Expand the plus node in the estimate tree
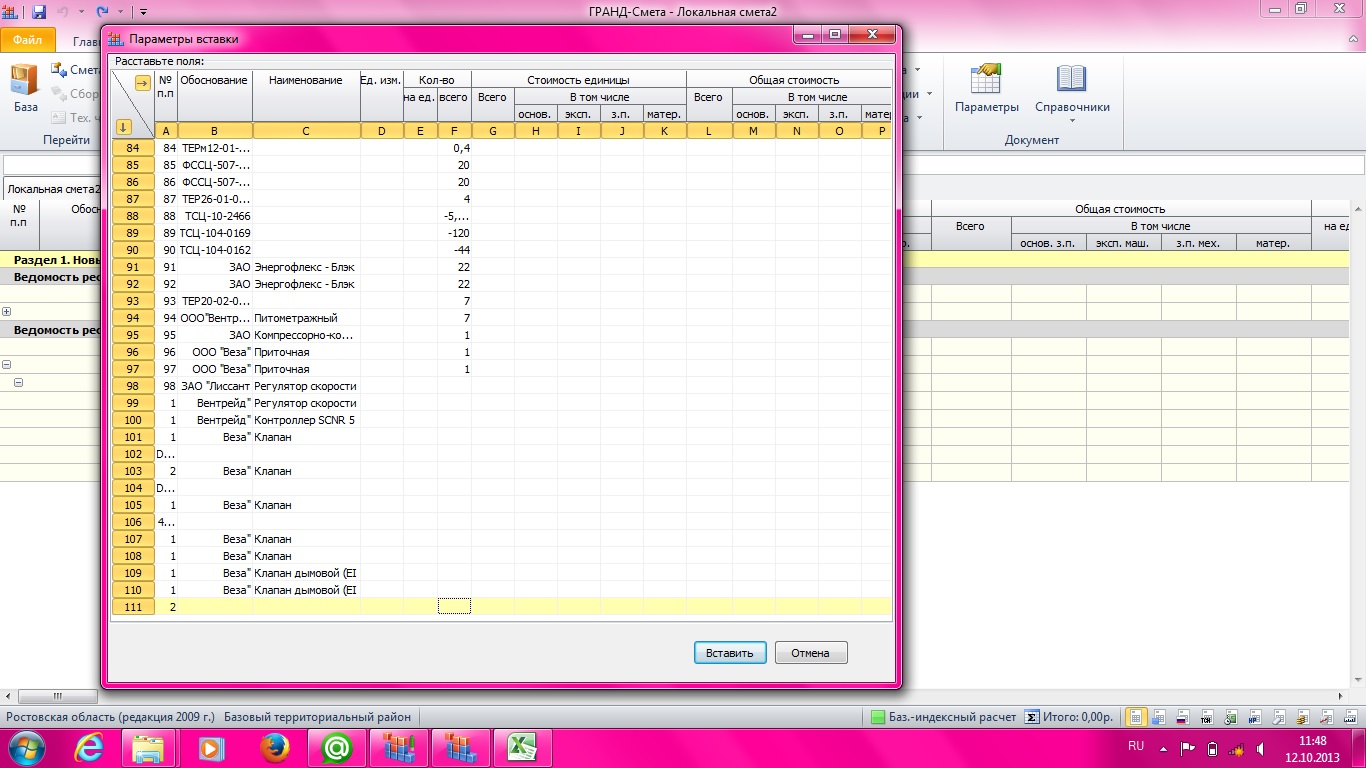1366x768 pixels. (x=7, y=312)
